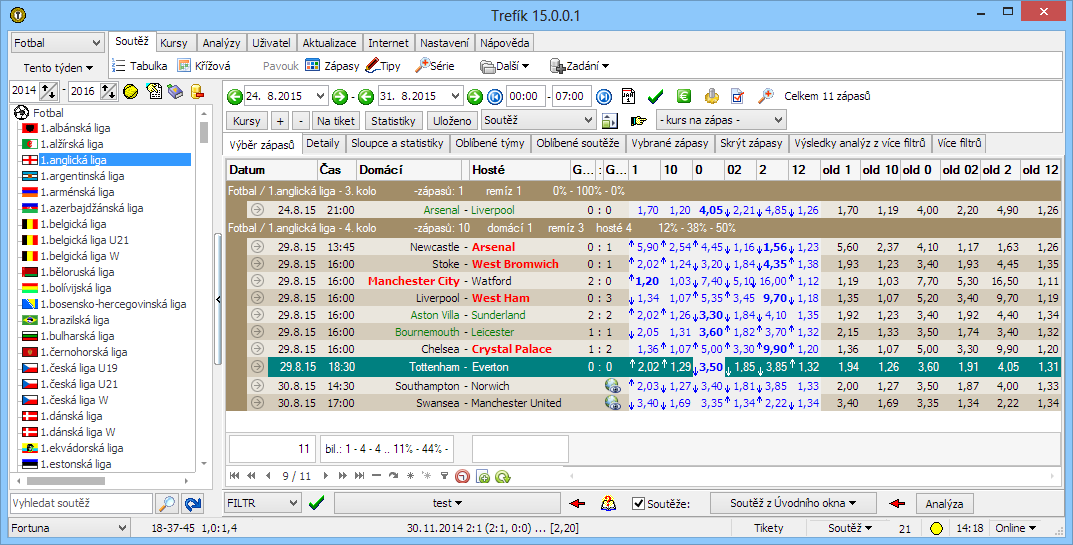Click the green checkmark in the date toolbar
Viewport: 1073px width, 545px height.
pyautogui.click(x=656, y=97)
